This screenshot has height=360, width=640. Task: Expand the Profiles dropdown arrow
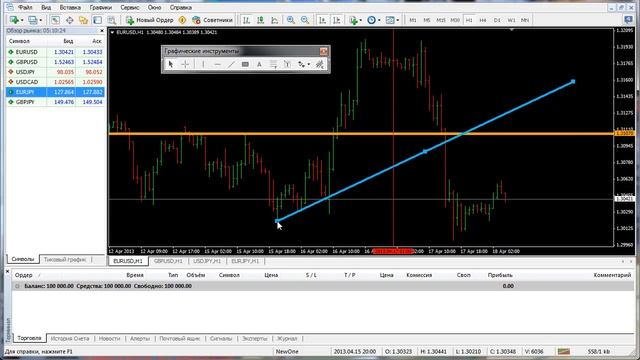[x=40, y=20]
